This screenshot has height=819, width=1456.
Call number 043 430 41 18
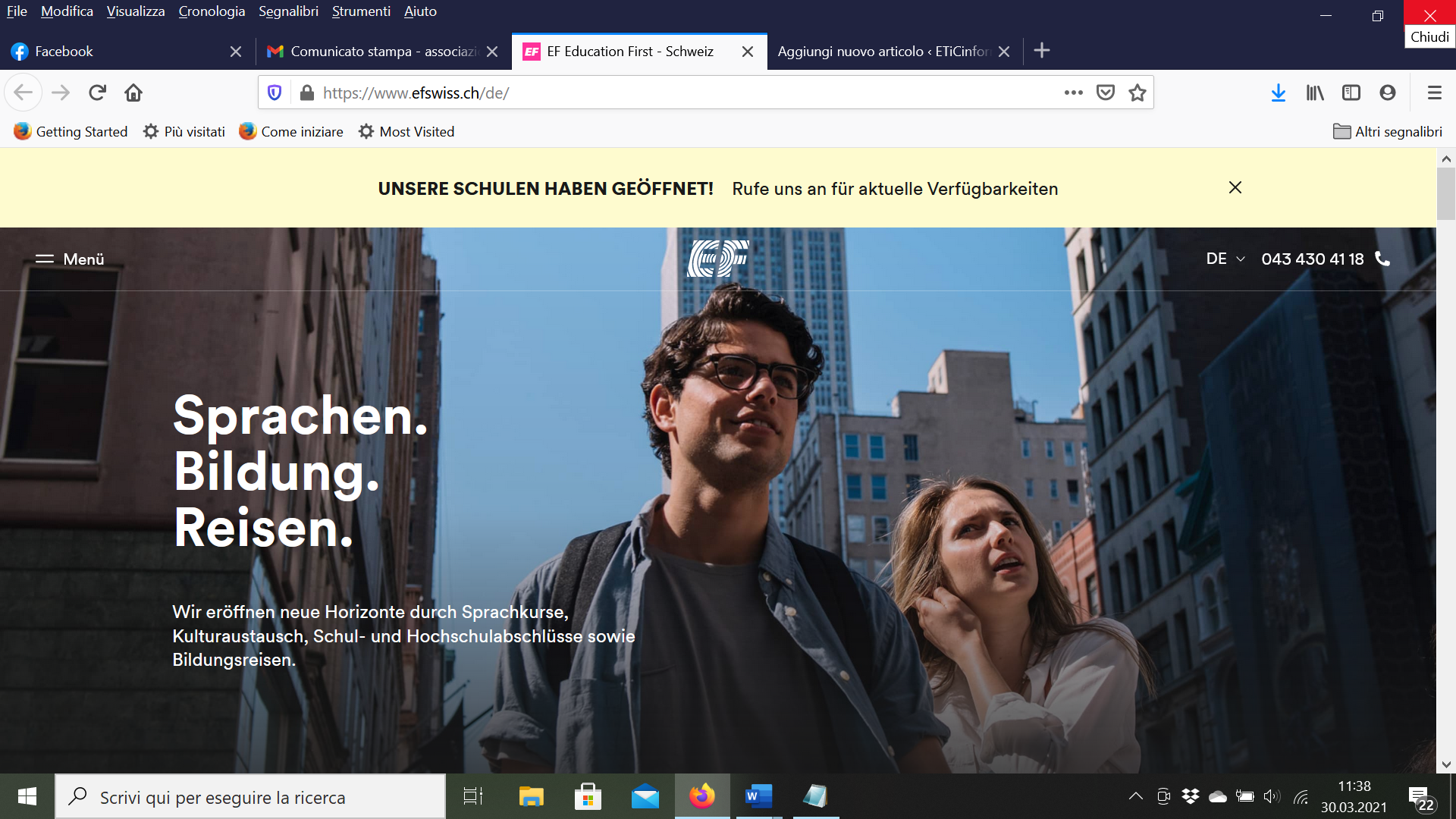[x=1313, y=259]
